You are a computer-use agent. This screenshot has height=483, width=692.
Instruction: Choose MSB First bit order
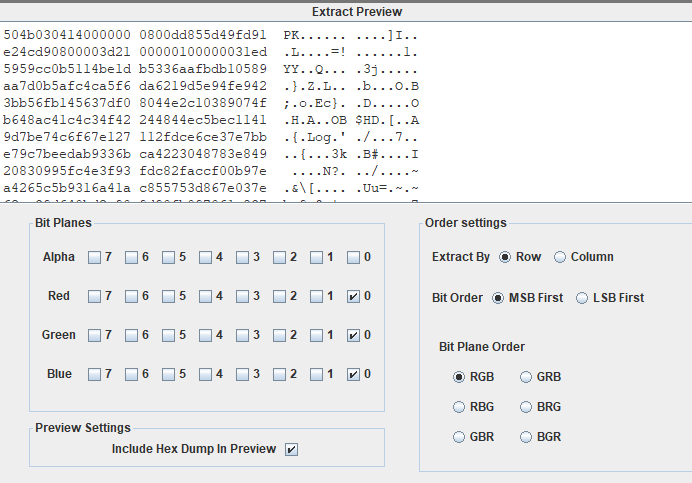pos(498,298)
